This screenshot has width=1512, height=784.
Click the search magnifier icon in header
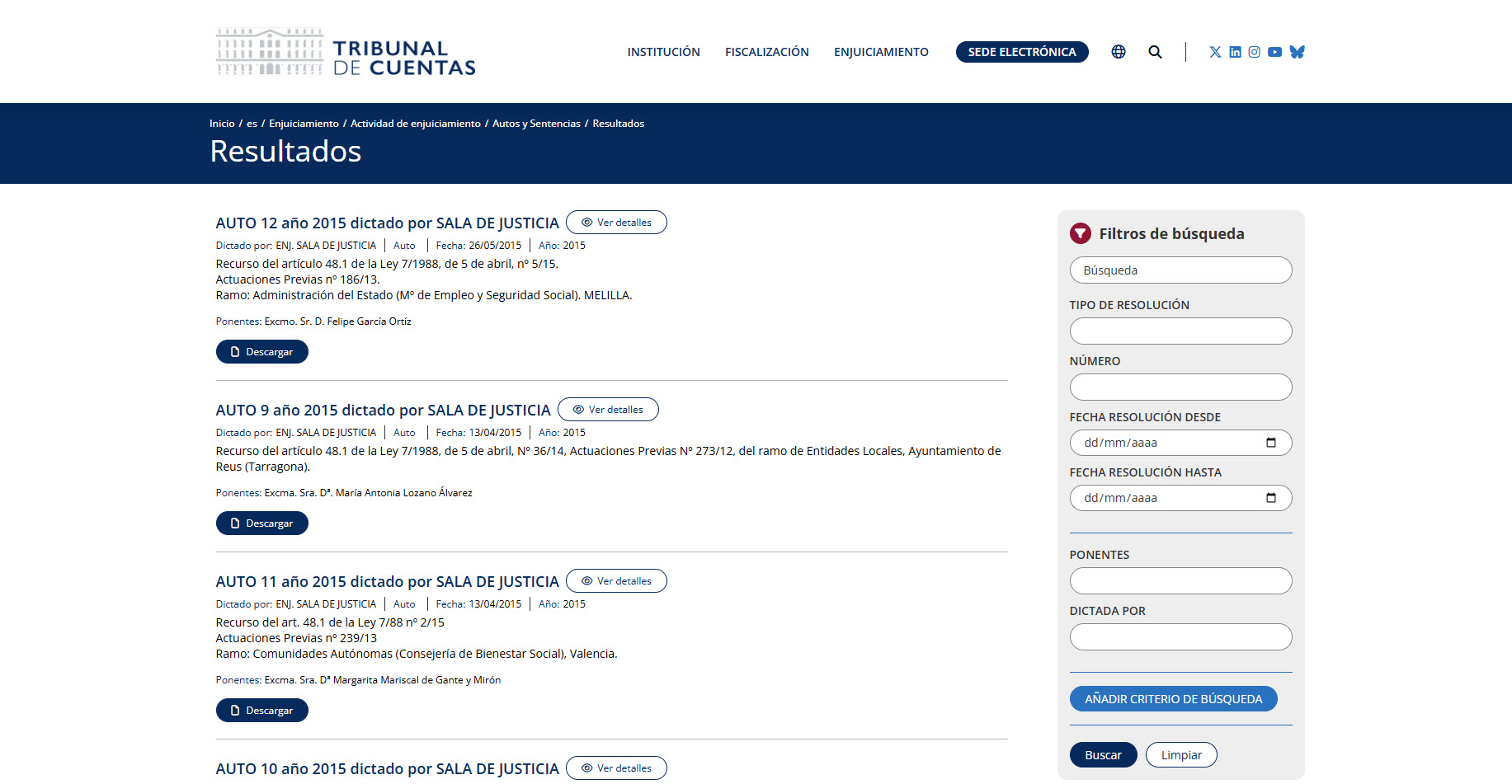click(x=1155, y=52)
